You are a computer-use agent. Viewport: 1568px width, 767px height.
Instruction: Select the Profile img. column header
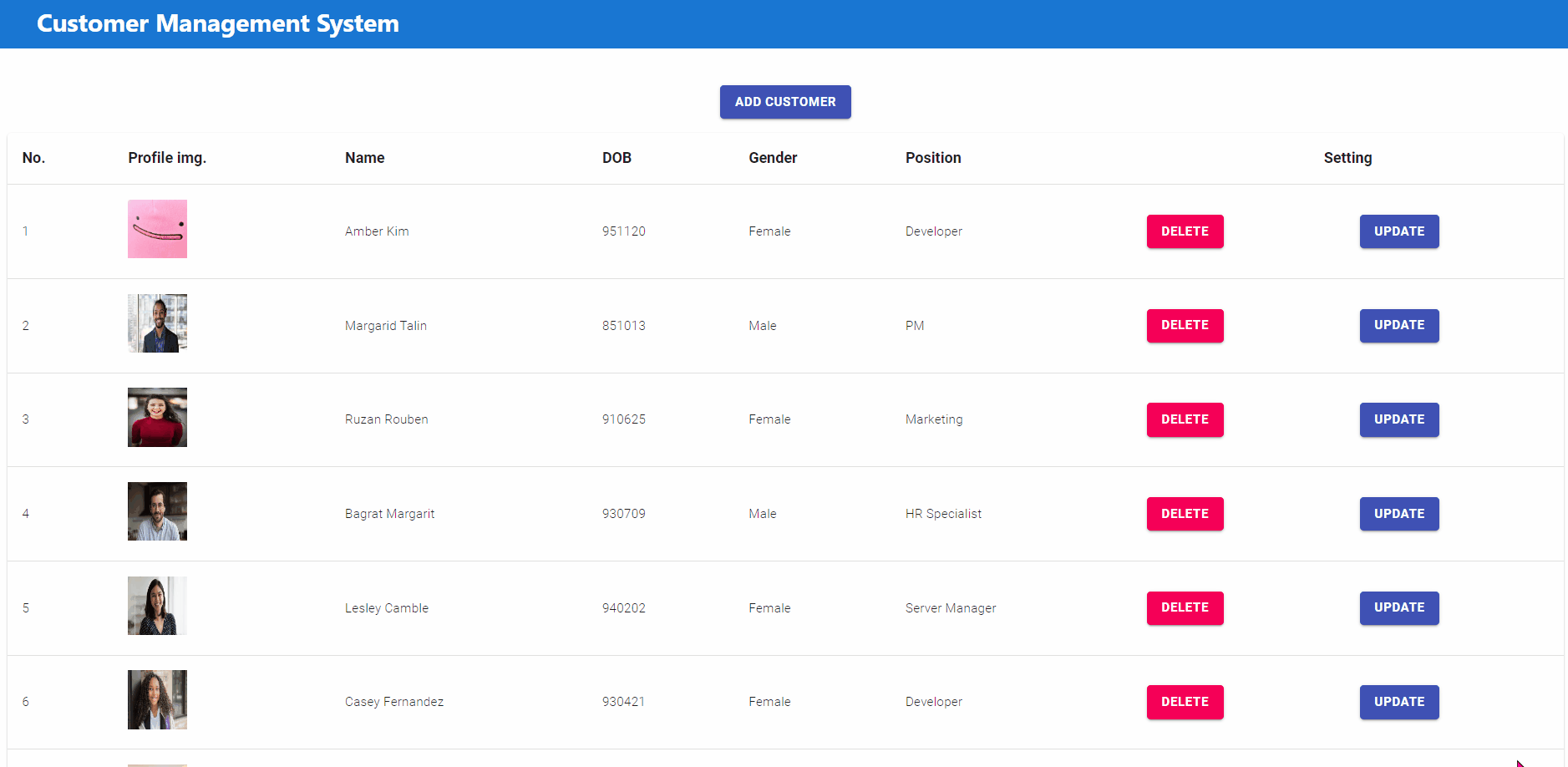click(167, 158)
